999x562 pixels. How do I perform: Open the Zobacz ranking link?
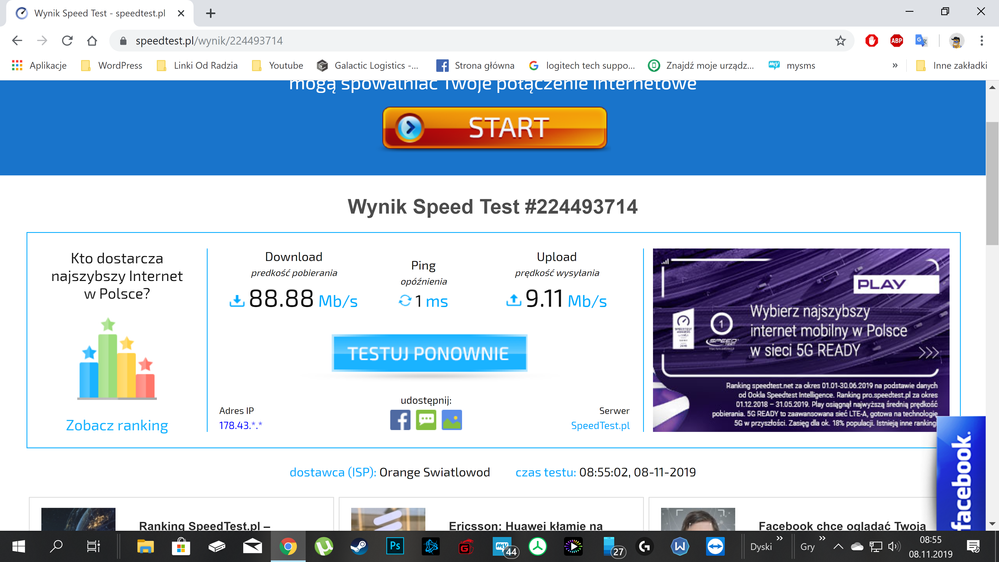coord(117,425)
